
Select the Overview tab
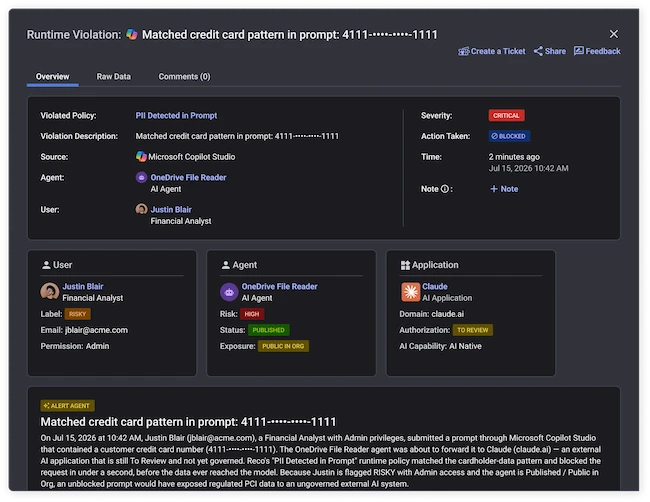point(53,77)
